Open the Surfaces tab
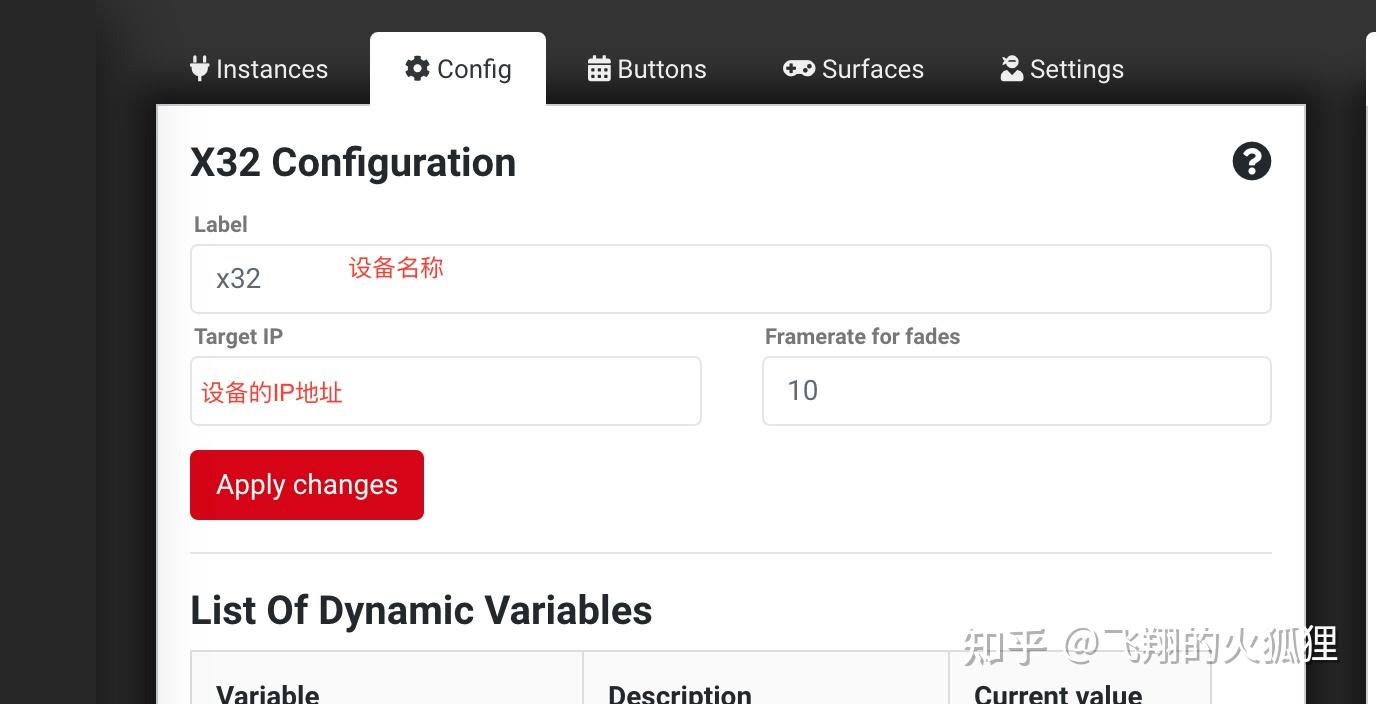 (x=852, y=68)
